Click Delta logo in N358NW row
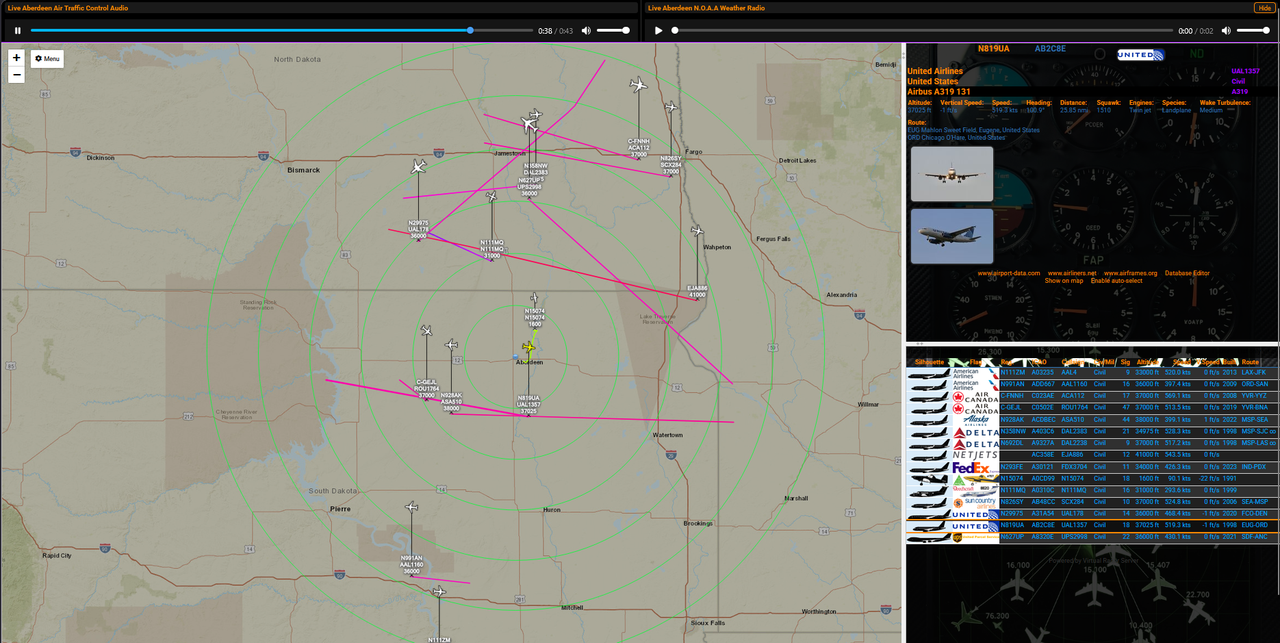Image resolution: width=1280 pixels, height=643 pixels. (x=975, y=432)
